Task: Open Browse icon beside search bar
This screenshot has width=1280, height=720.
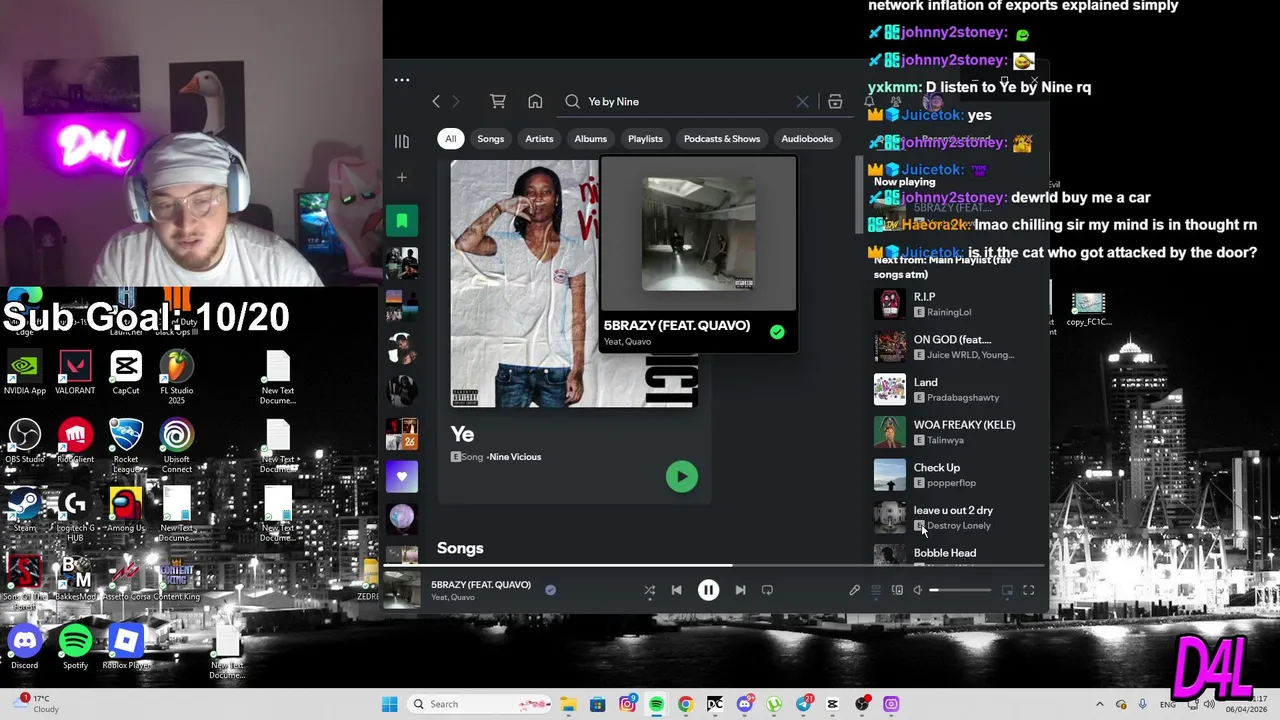Action: pyautogui.click(x=835, y=101)
